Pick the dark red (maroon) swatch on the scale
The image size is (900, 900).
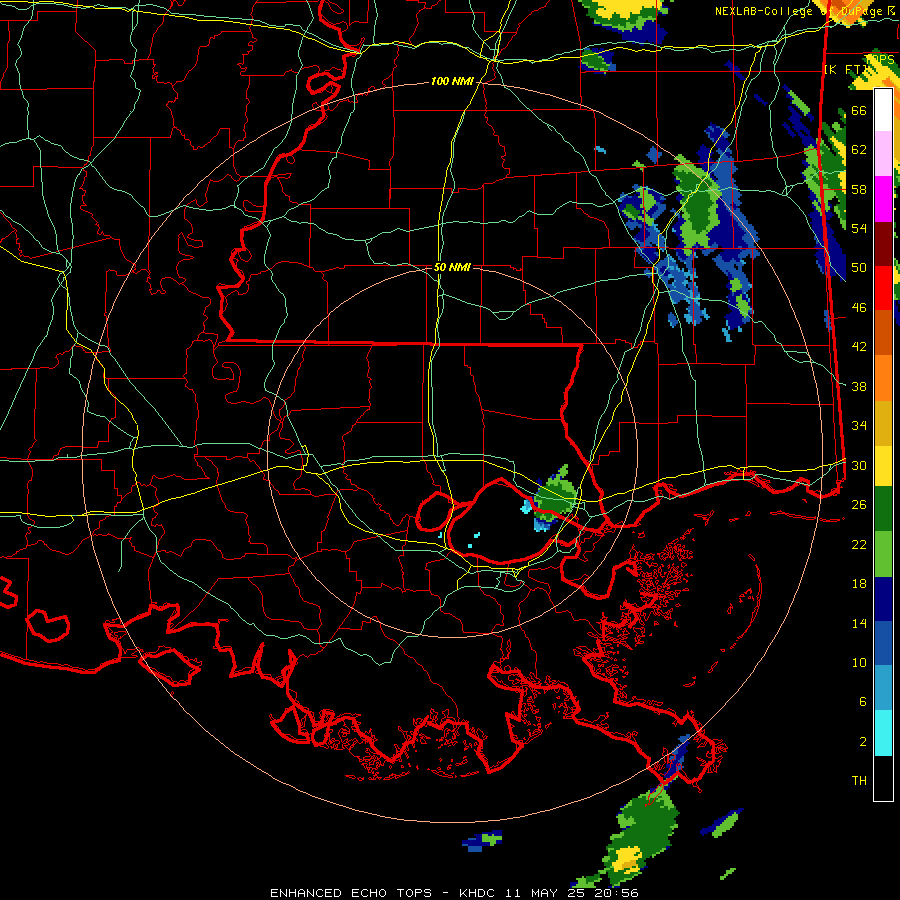tap(883, 244)
